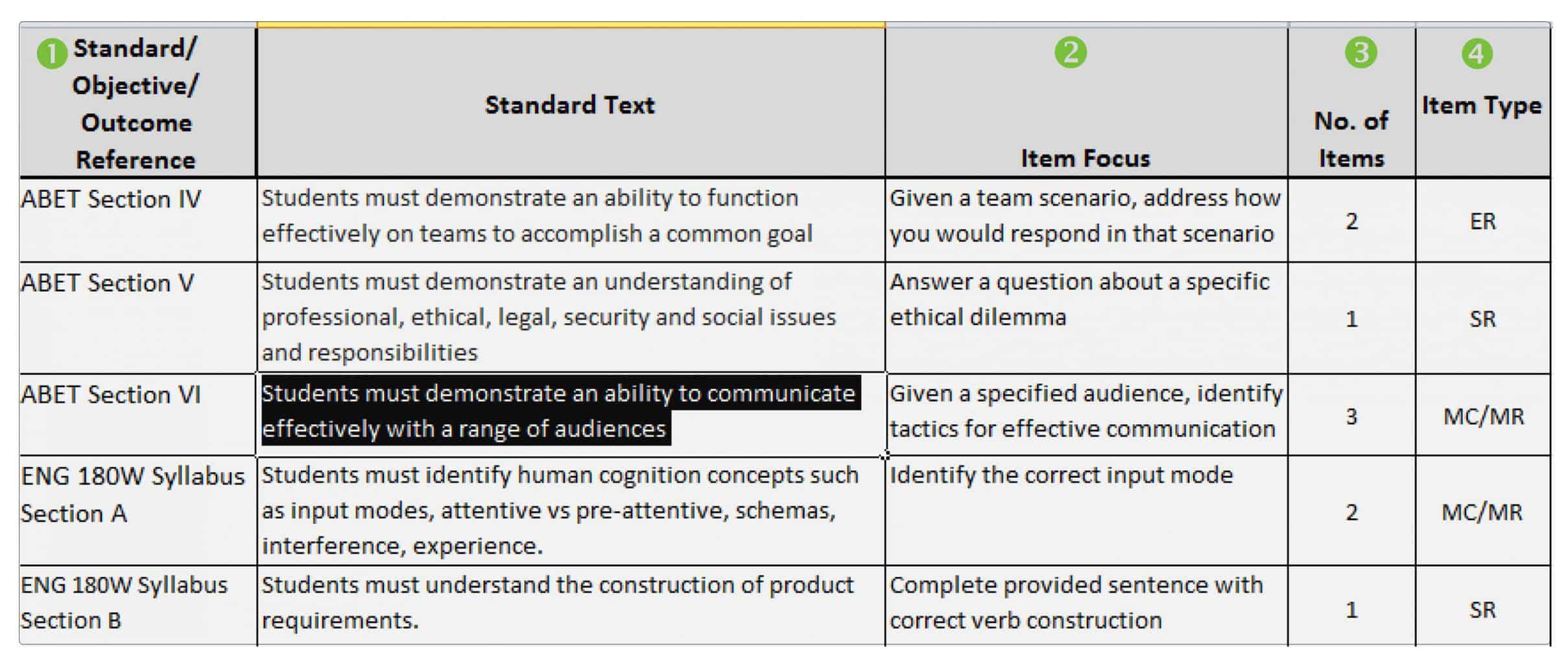Click the green number 2 marker

[1071, 53]
